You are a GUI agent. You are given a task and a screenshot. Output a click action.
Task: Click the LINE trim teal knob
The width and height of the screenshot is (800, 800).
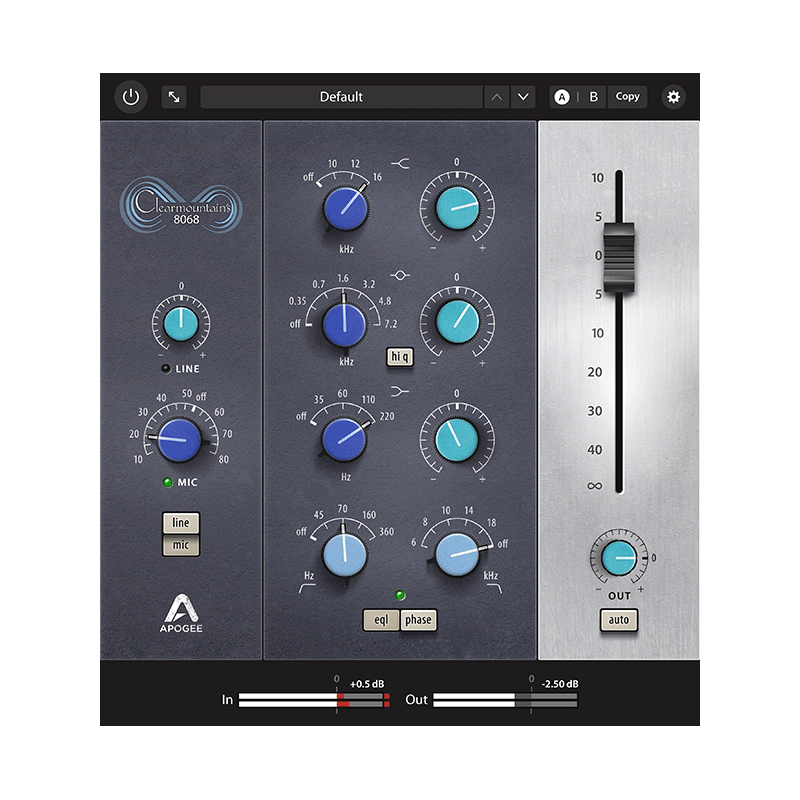tap(181, 324)
